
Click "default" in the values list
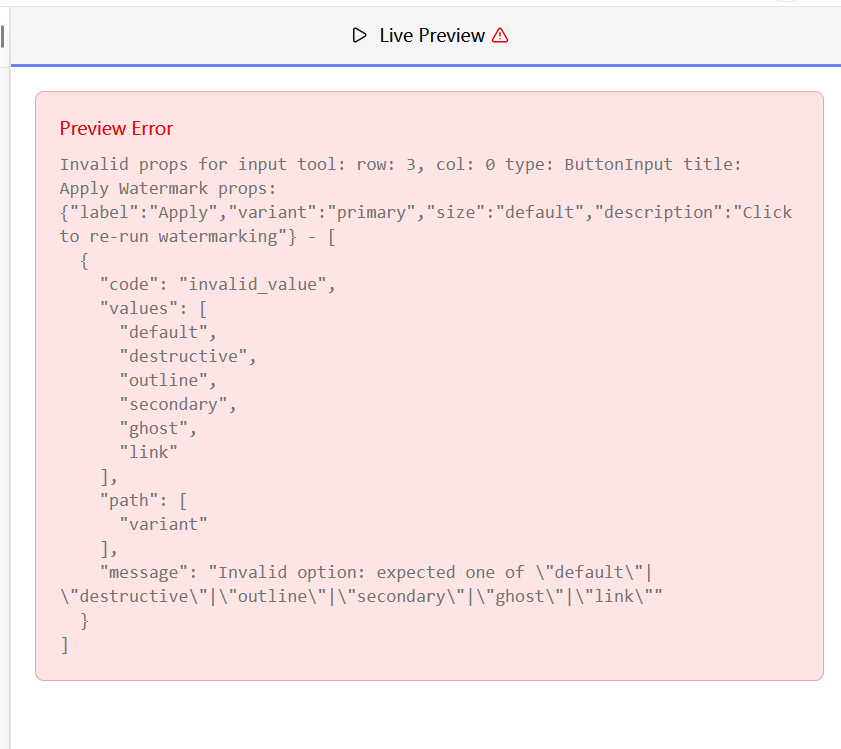click(x=167, y=332)
